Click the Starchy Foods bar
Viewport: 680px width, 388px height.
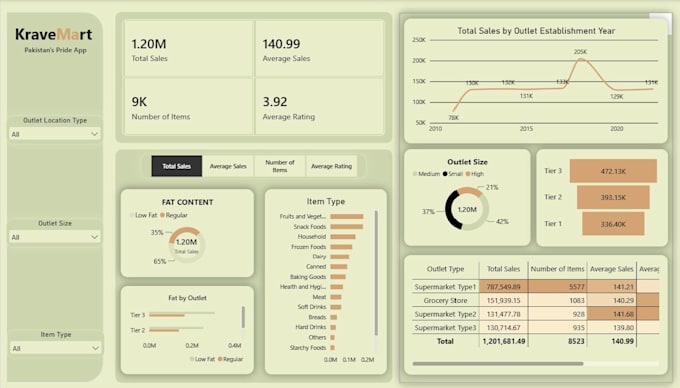point(333,348)
